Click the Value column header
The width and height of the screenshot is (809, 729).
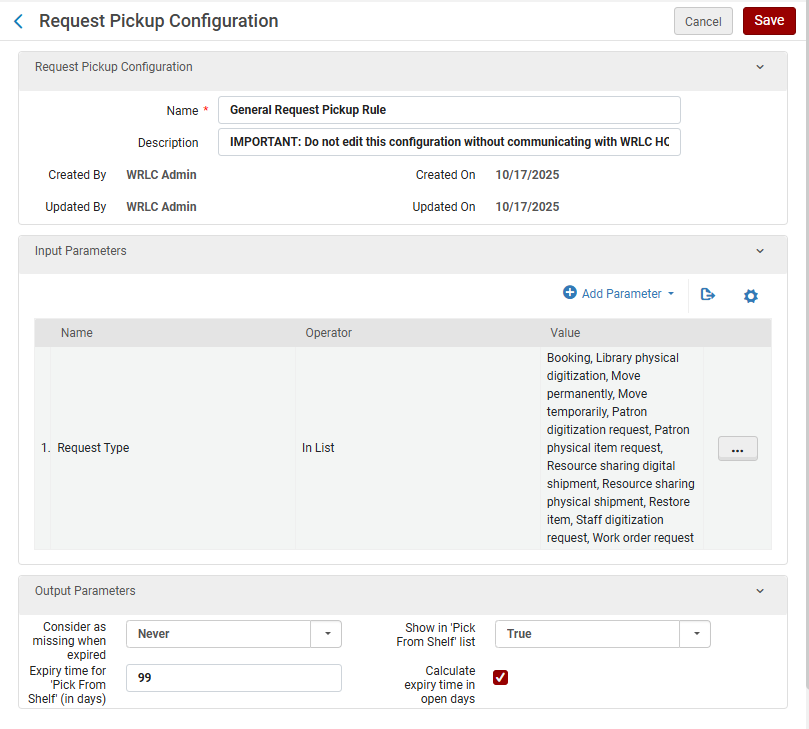[x=565, y=333]
